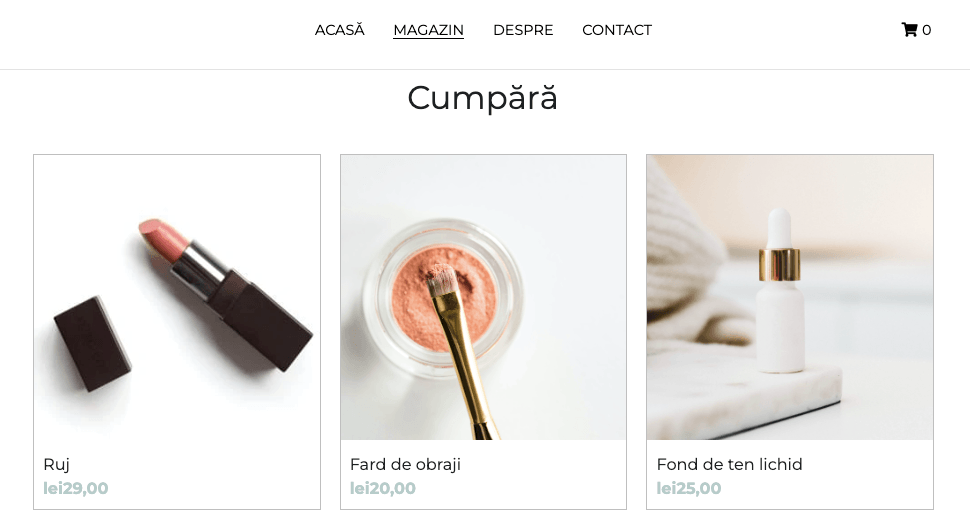Click the Cumpără page heading
The image size is (970, 521).
483,98
